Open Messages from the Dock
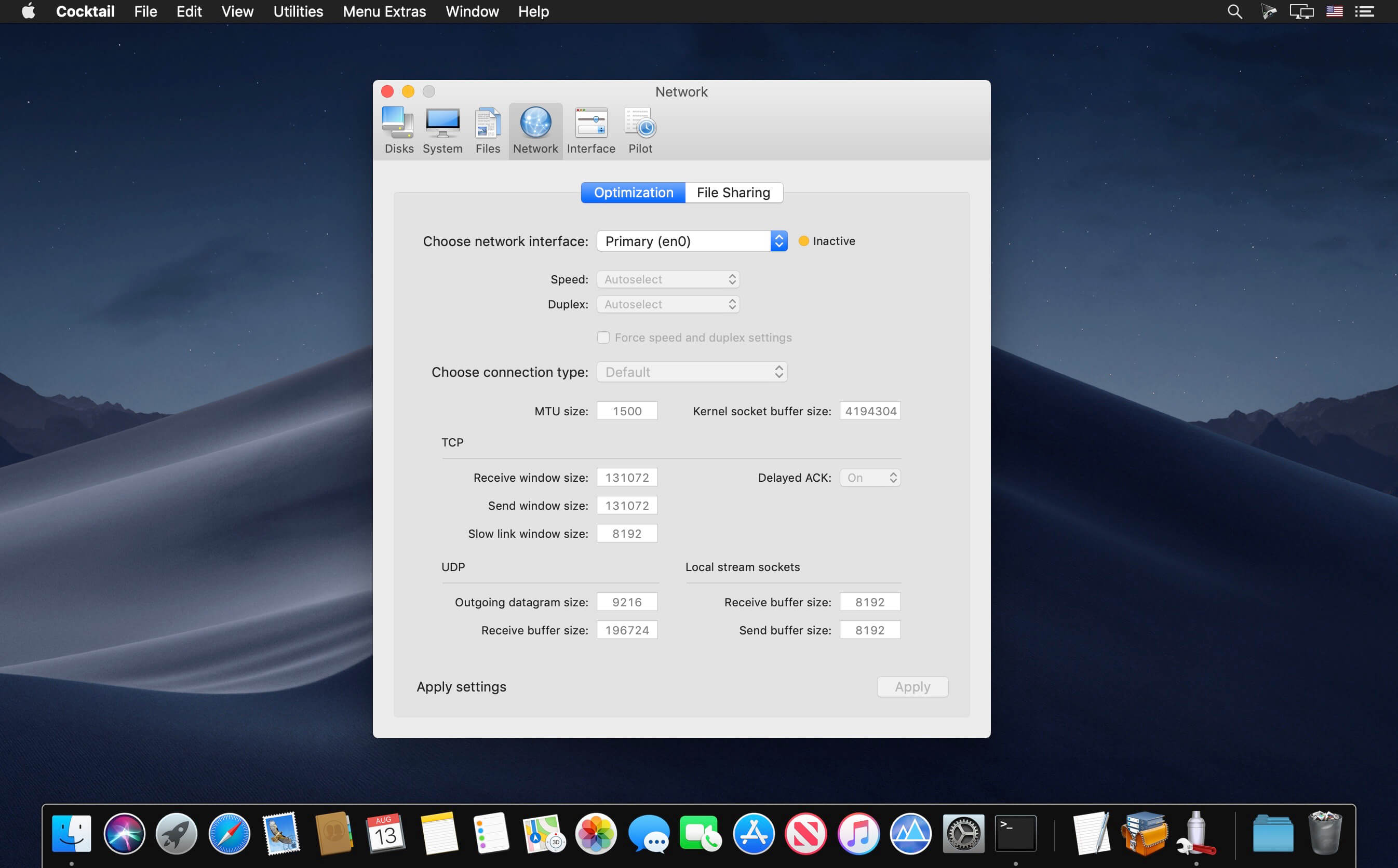The image size is (1398, 868). click(649, 833)
